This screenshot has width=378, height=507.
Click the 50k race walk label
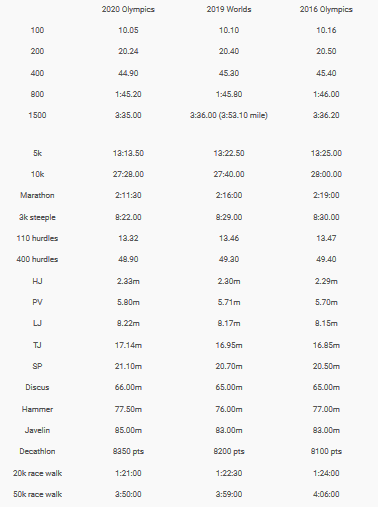(37, 494)
